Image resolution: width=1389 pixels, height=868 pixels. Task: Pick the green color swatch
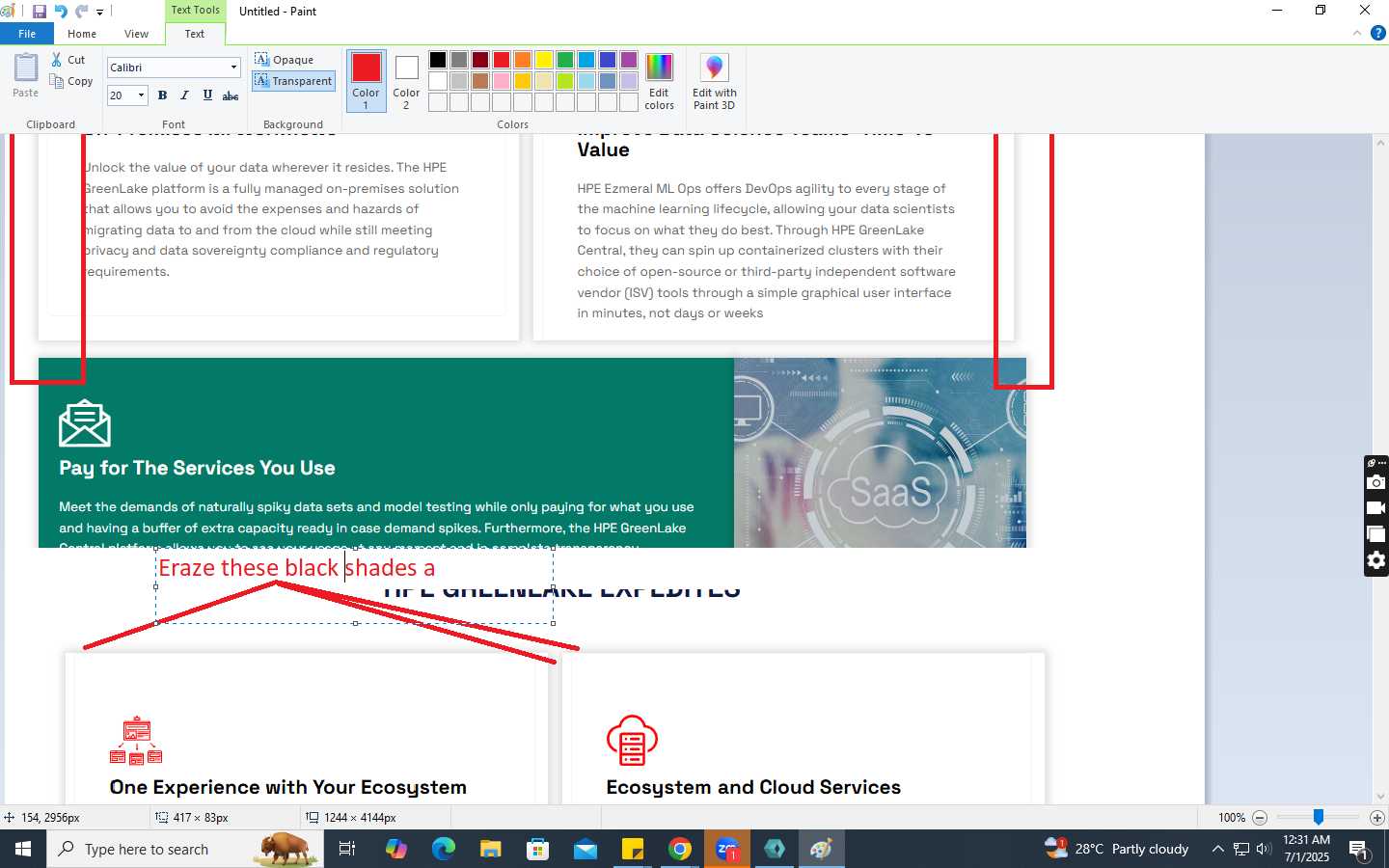click(x=565, y=60)
